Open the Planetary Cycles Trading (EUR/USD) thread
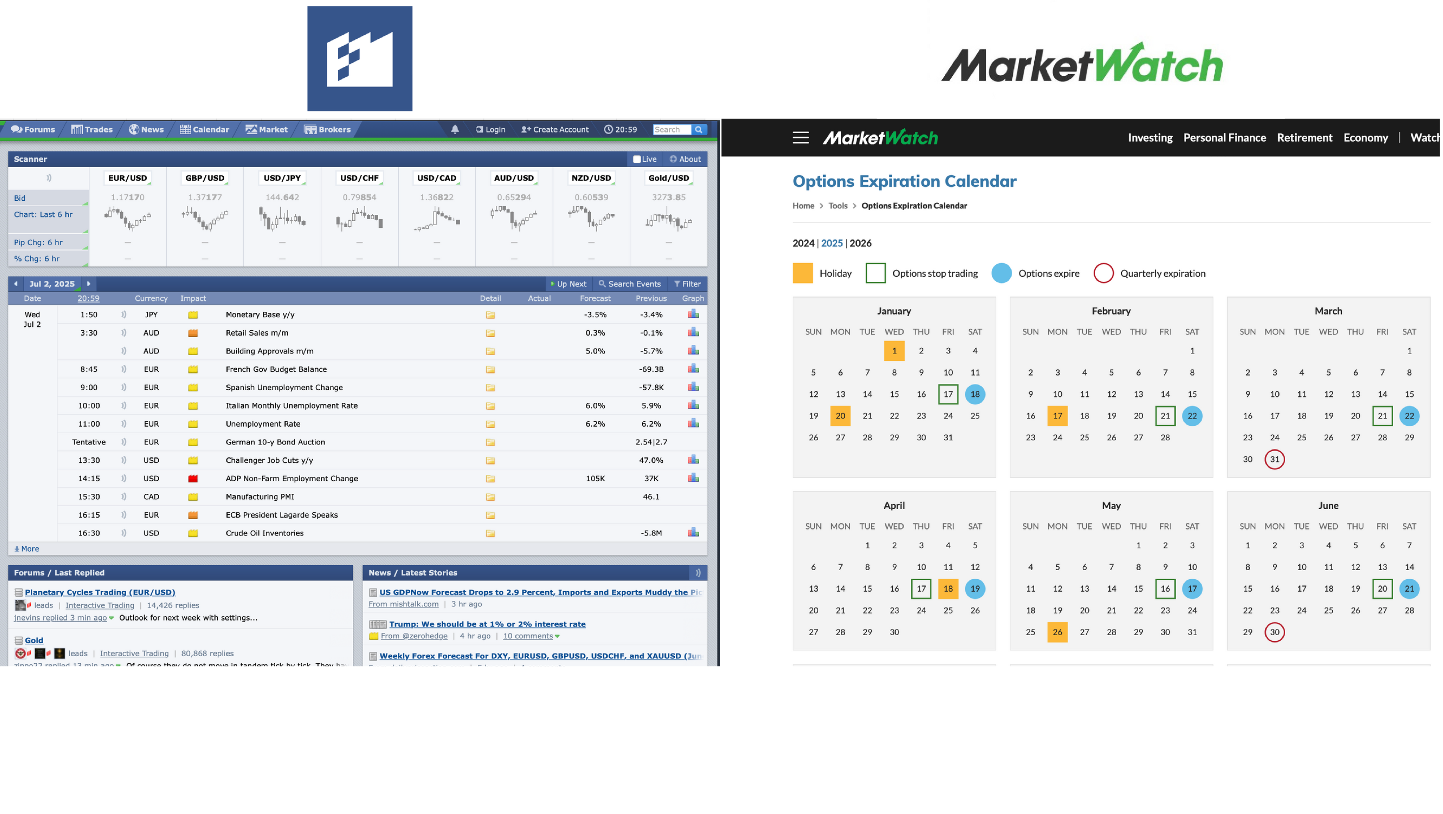Image resolution: width=1443 pixels, height=814 pixels. pyautogui.click(x=100, y=592)
